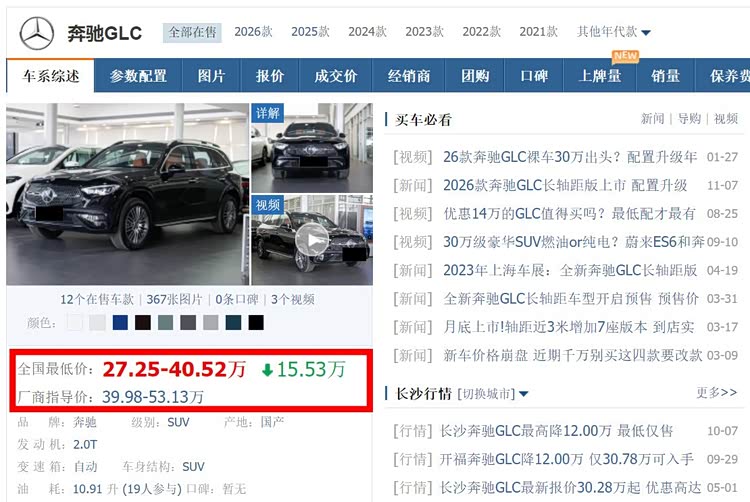
Task: Click the 367张图片 photos link
Action: pos(174,299)
